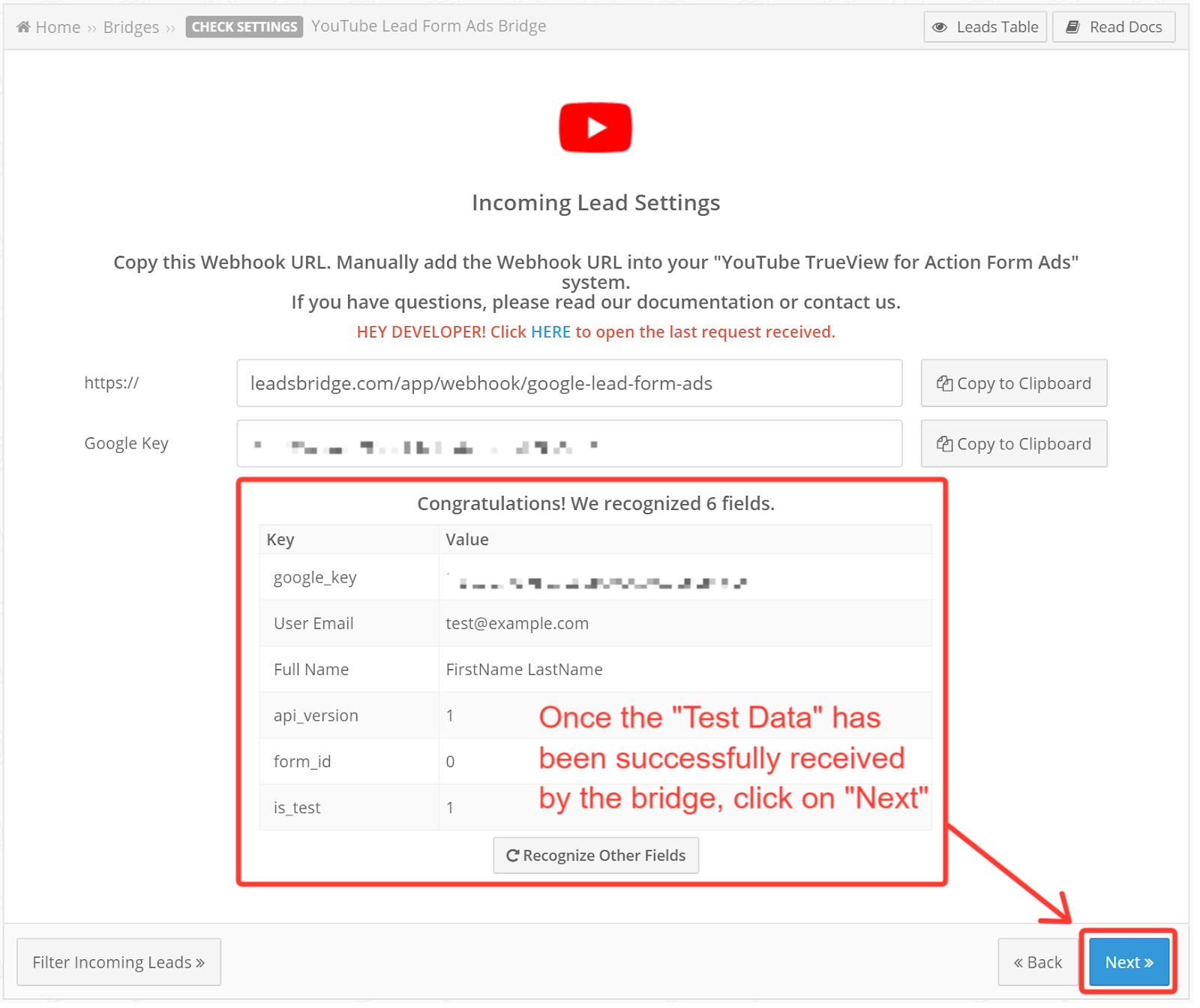Image resolution: width=1200 pixels, height=1008 pixels.
Task: Click the YouTube Lead Form Ads Bridge title
Action: [429, 27]
